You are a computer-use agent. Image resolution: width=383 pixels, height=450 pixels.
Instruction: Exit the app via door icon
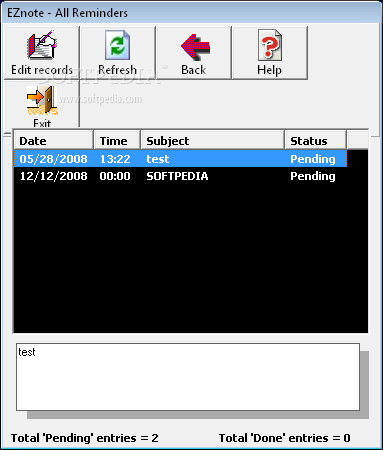coord(42,105)
